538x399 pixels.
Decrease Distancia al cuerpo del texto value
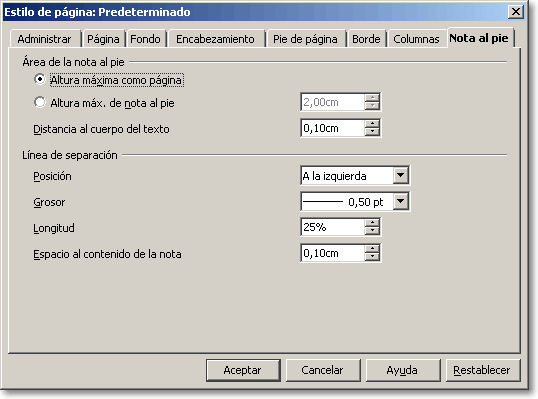(372, 132)
